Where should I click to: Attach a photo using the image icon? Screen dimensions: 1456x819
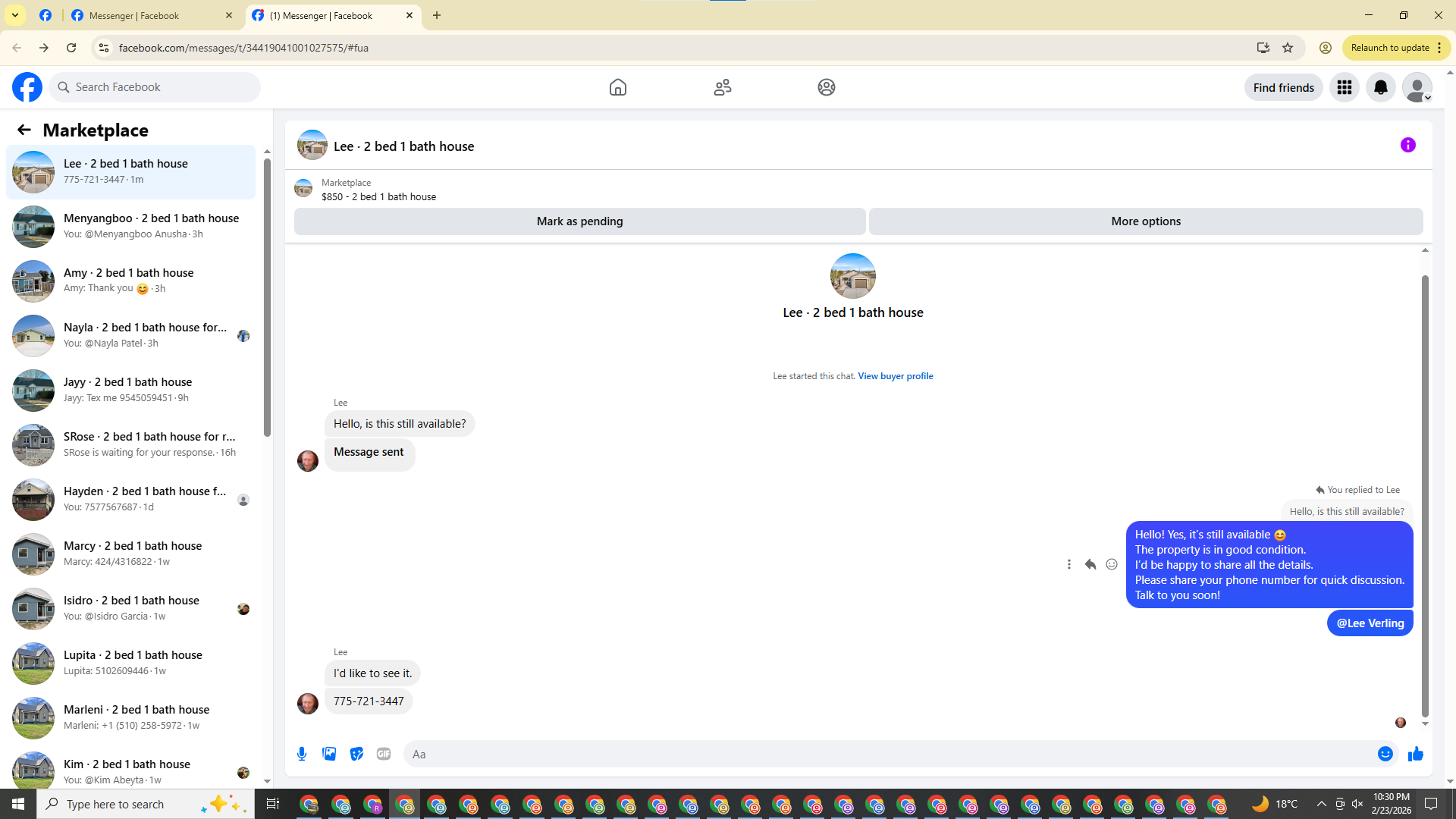(329, 754)
